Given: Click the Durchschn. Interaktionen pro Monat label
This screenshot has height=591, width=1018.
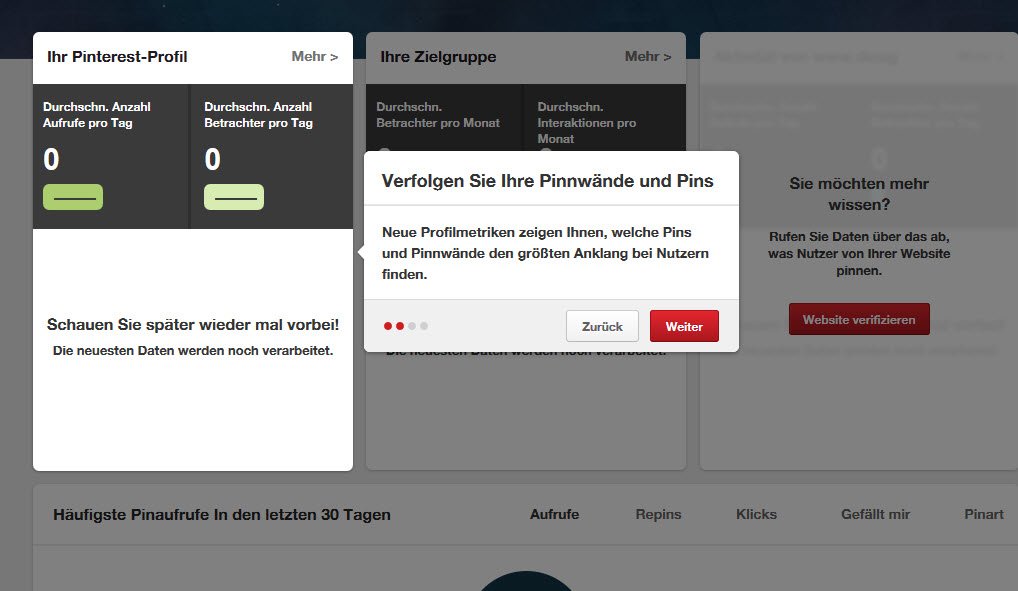Looking at the screenshot, I should coord(587,122).
